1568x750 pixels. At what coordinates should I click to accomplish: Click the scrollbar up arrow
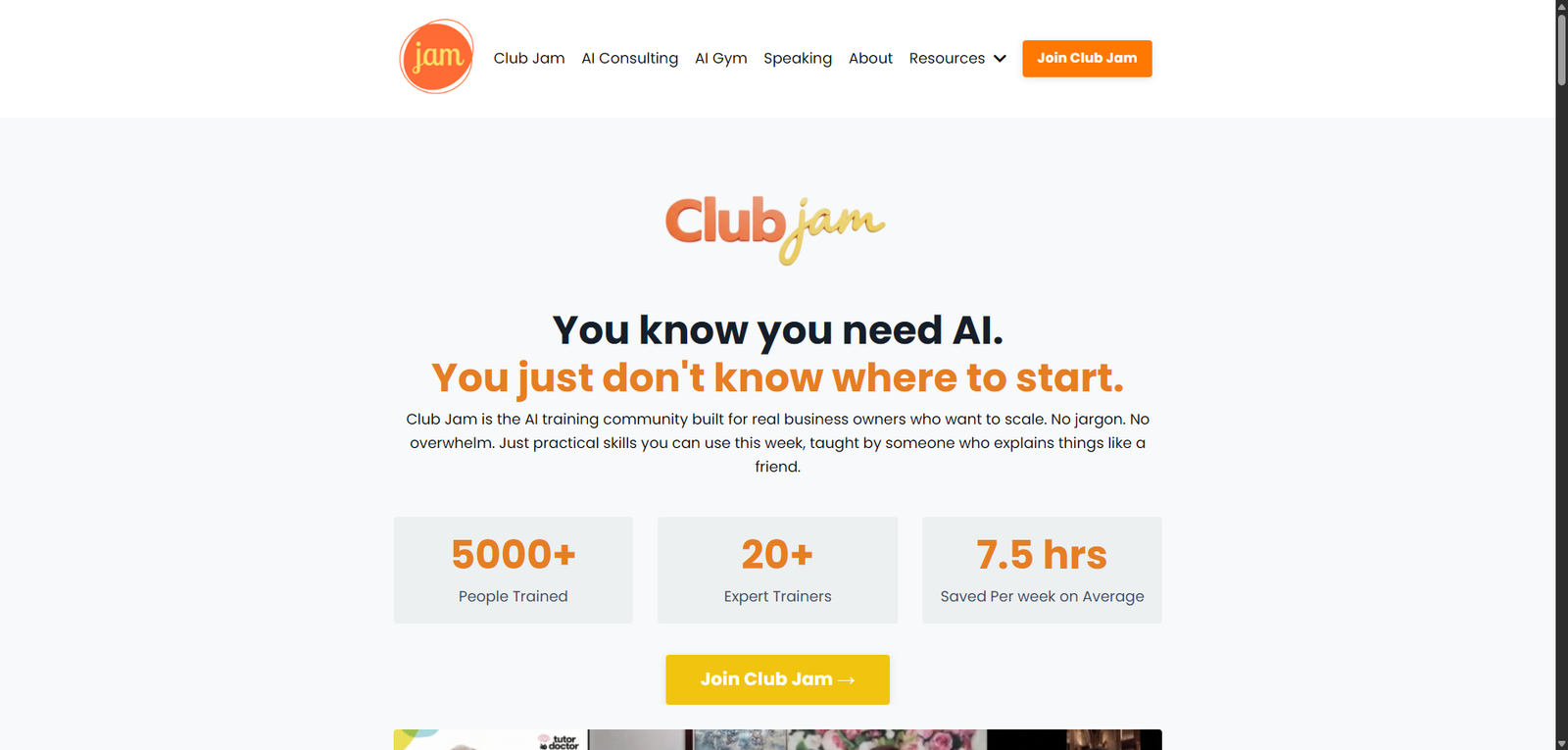1561,7
